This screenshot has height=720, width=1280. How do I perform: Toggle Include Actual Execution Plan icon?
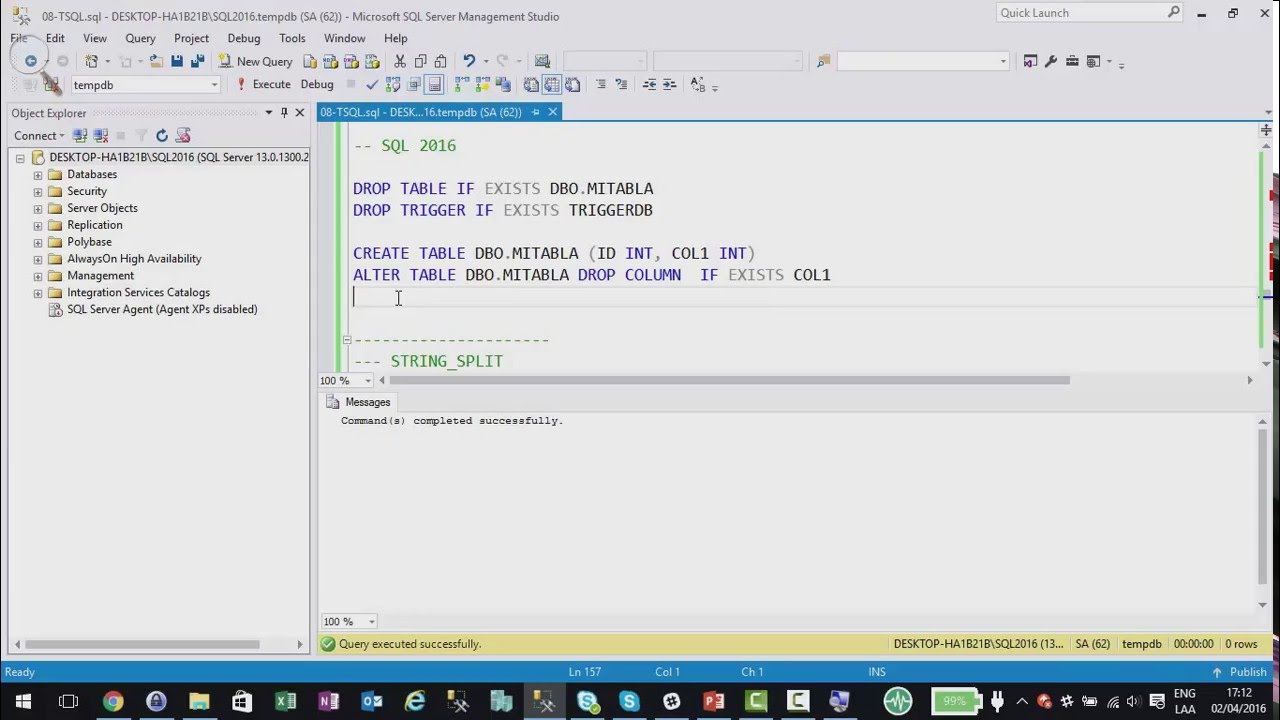(462, 85)
